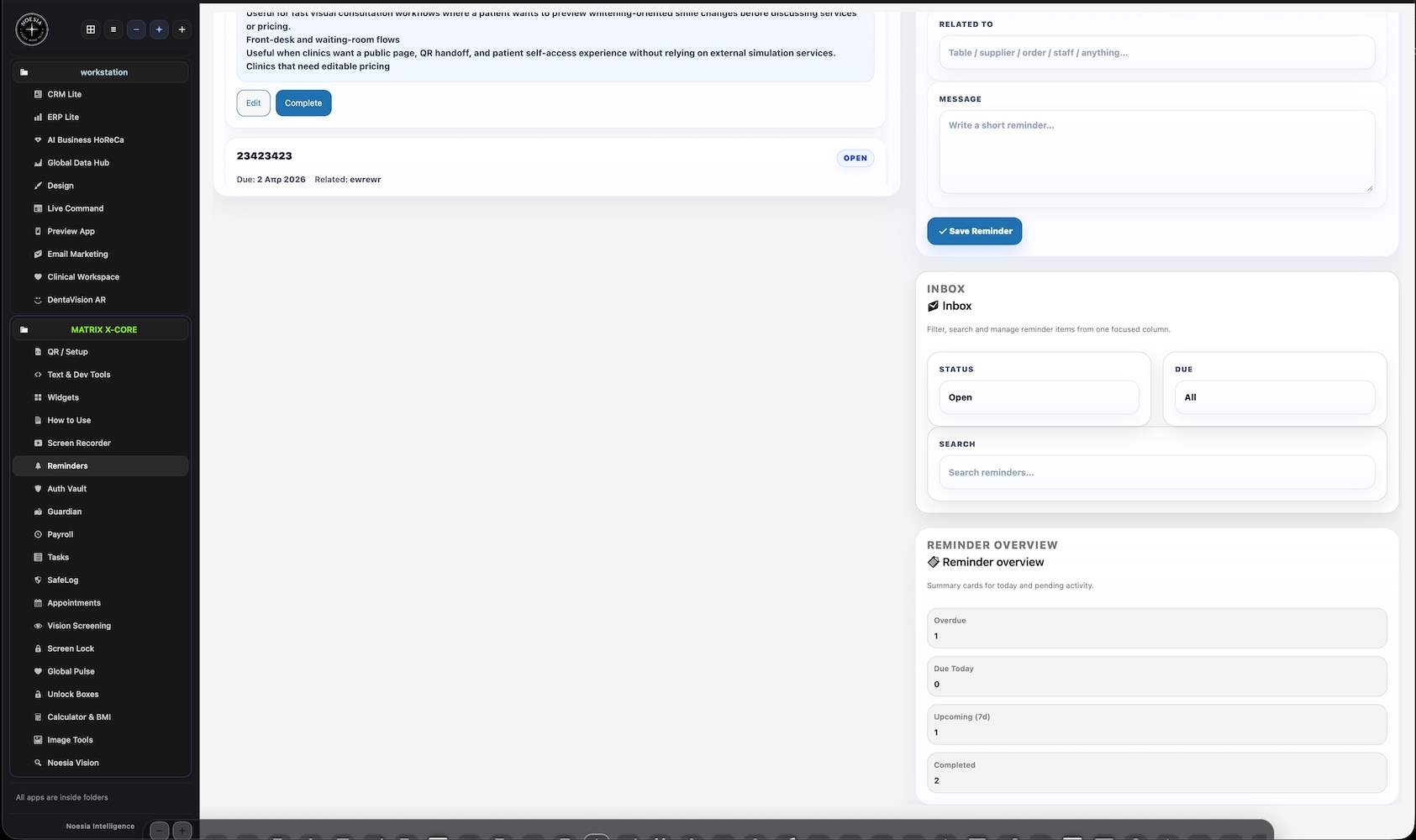
Task: Click the Upcoming (7d) summary card
Action: click(1157, 724)
